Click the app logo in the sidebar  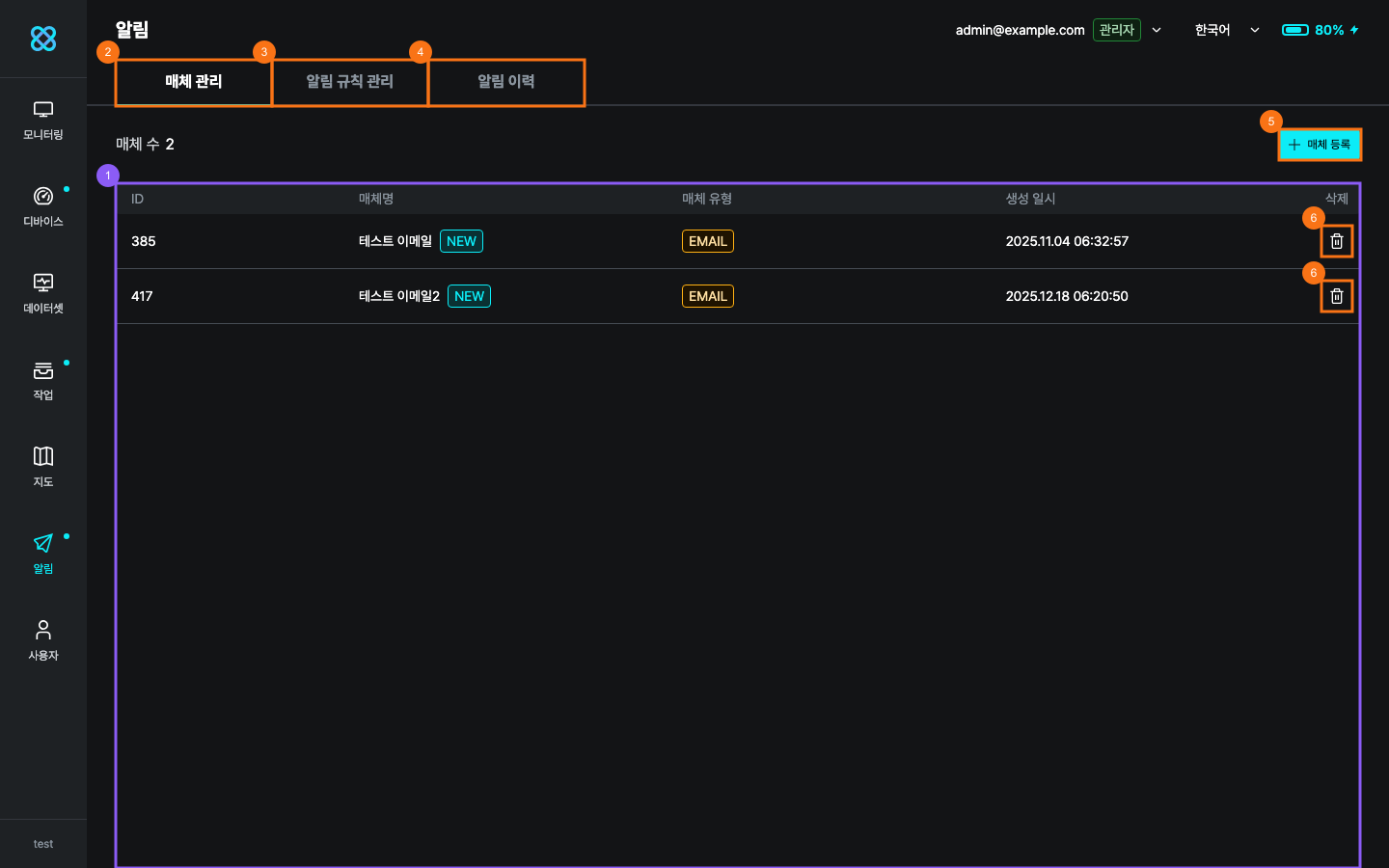click(43, 39)
